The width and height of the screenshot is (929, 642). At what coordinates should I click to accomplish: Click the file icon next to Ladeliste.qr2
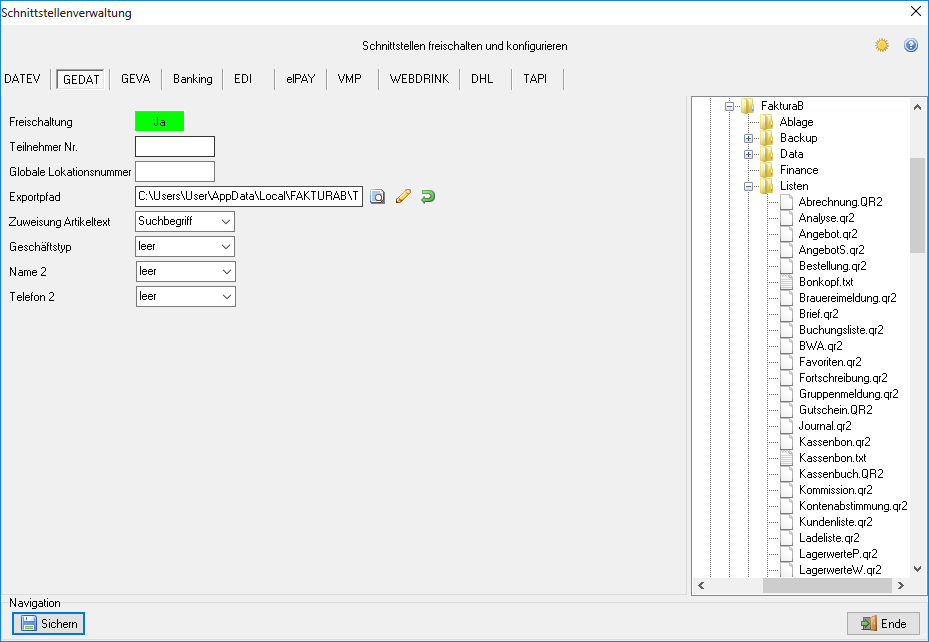pyautogui.click(x=786, y=538)
